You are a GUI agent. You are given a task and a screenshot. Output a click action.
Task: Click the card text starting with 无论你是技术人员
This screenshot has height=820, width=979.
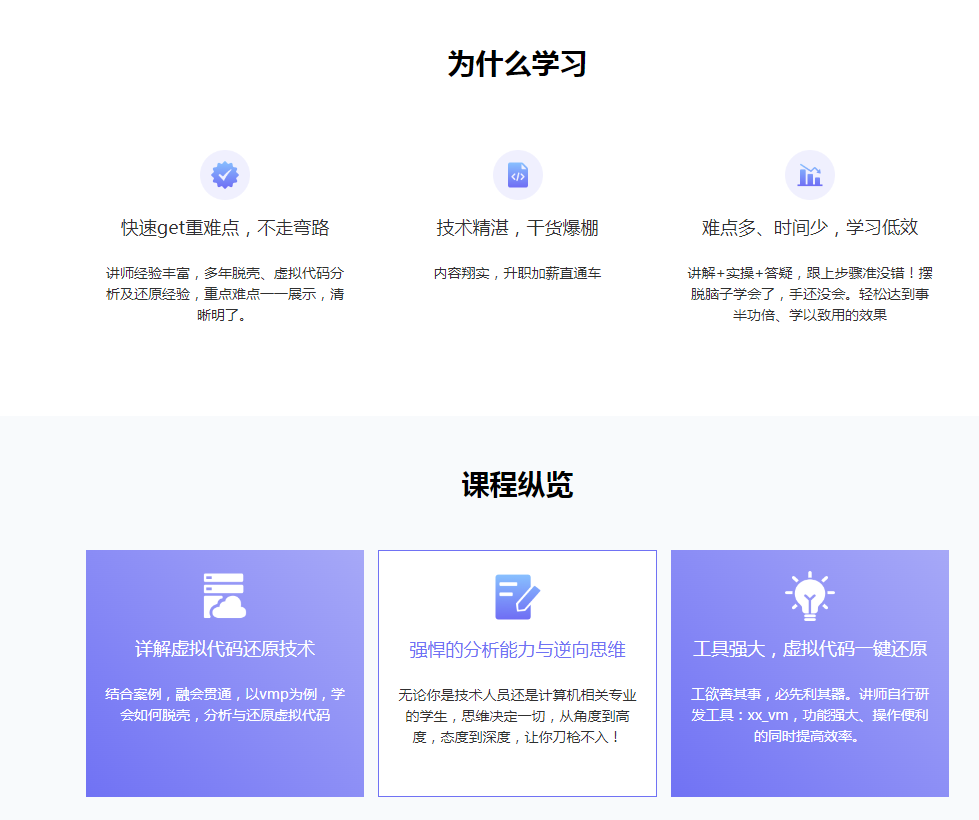(517, 716)
